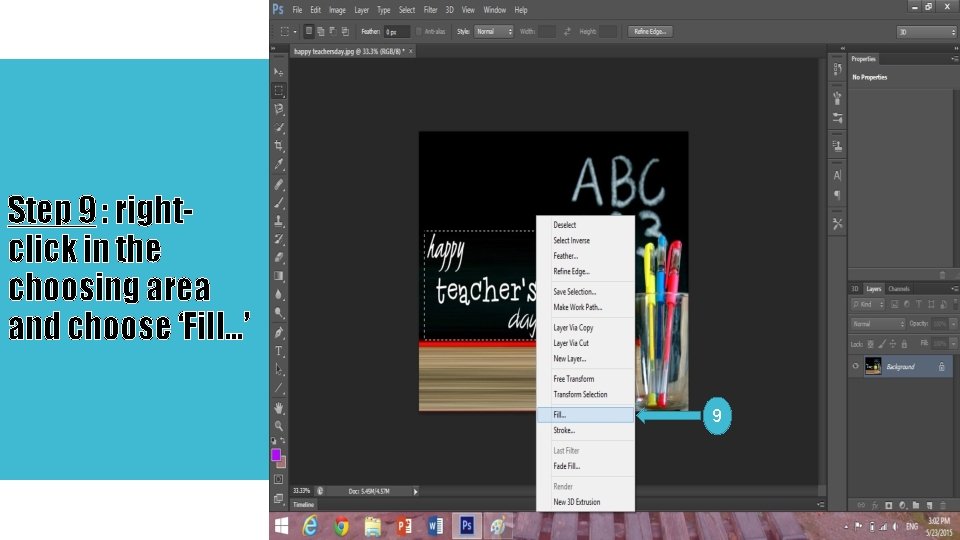This screenshot has width=960, height=540.
Task: Set foreground color purple swatch
Action: point(276,454)
